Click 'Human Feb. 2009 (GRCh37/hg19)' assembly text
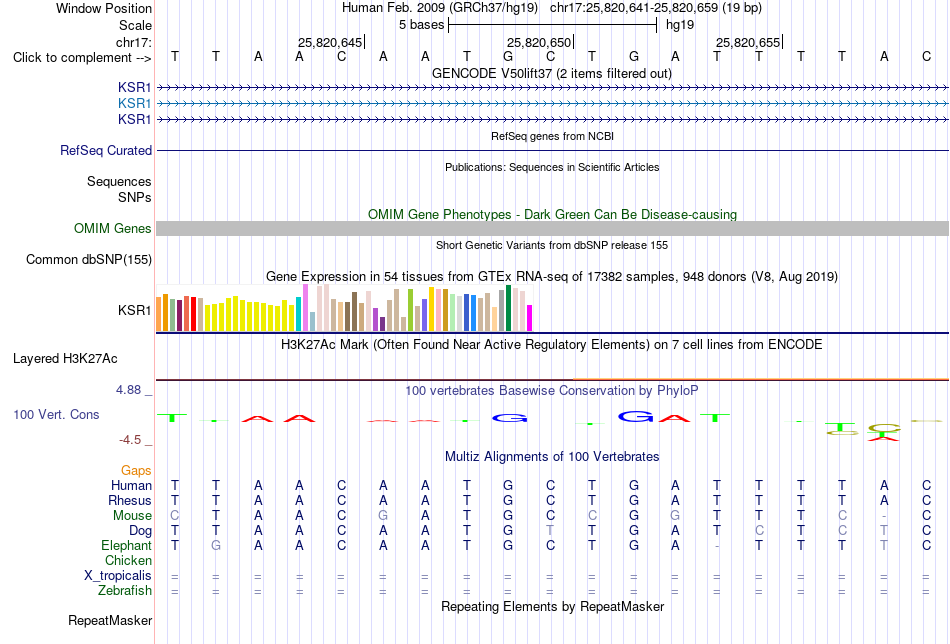The image size is (950, 644). click(440, 8)
